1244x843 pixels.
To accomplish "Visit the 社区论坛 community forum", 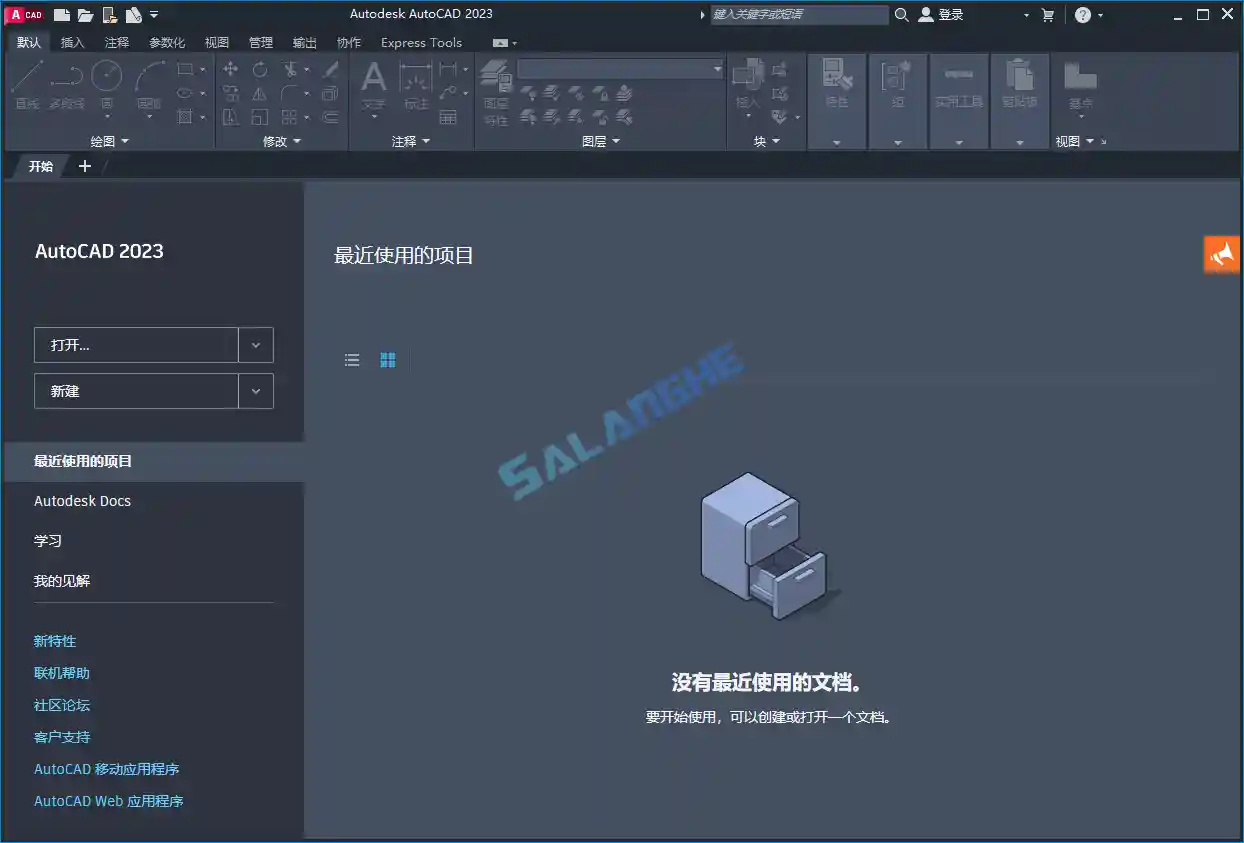I will (61, 704).
